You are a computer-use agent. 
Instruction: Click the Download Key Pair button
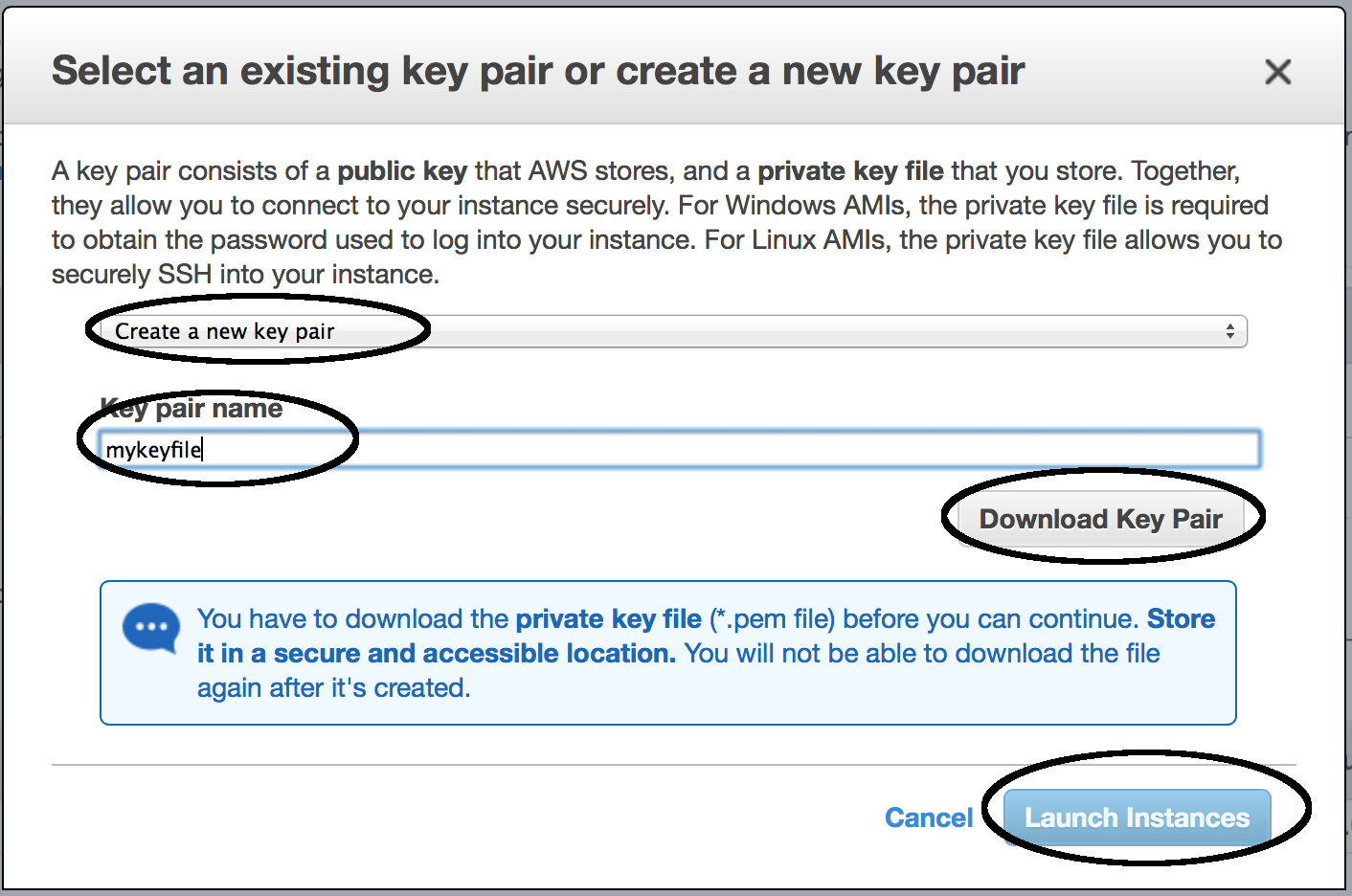(x=1100, y=519)
